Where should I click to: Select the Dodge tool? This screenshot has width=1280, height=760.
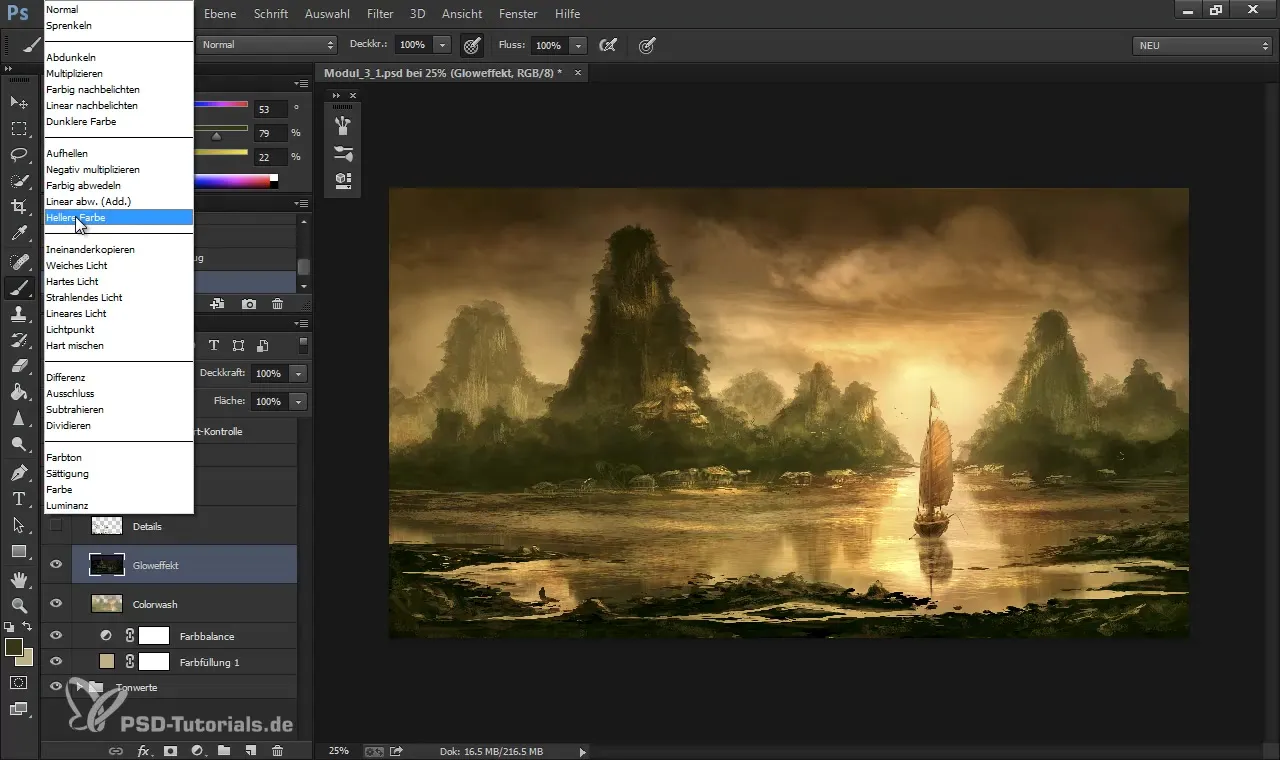pos(19,444)
